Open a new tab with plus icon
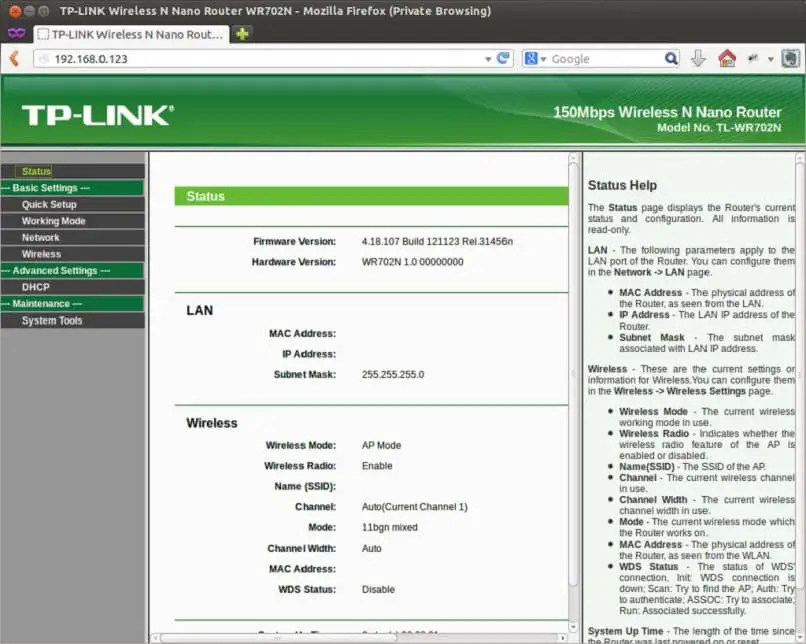 [x=242, y=34]
